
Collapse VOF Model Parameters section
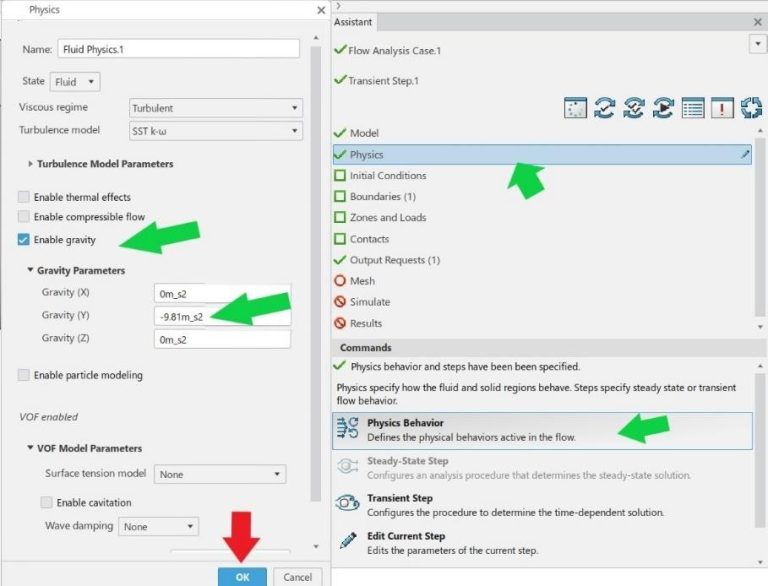coord(30,448)
